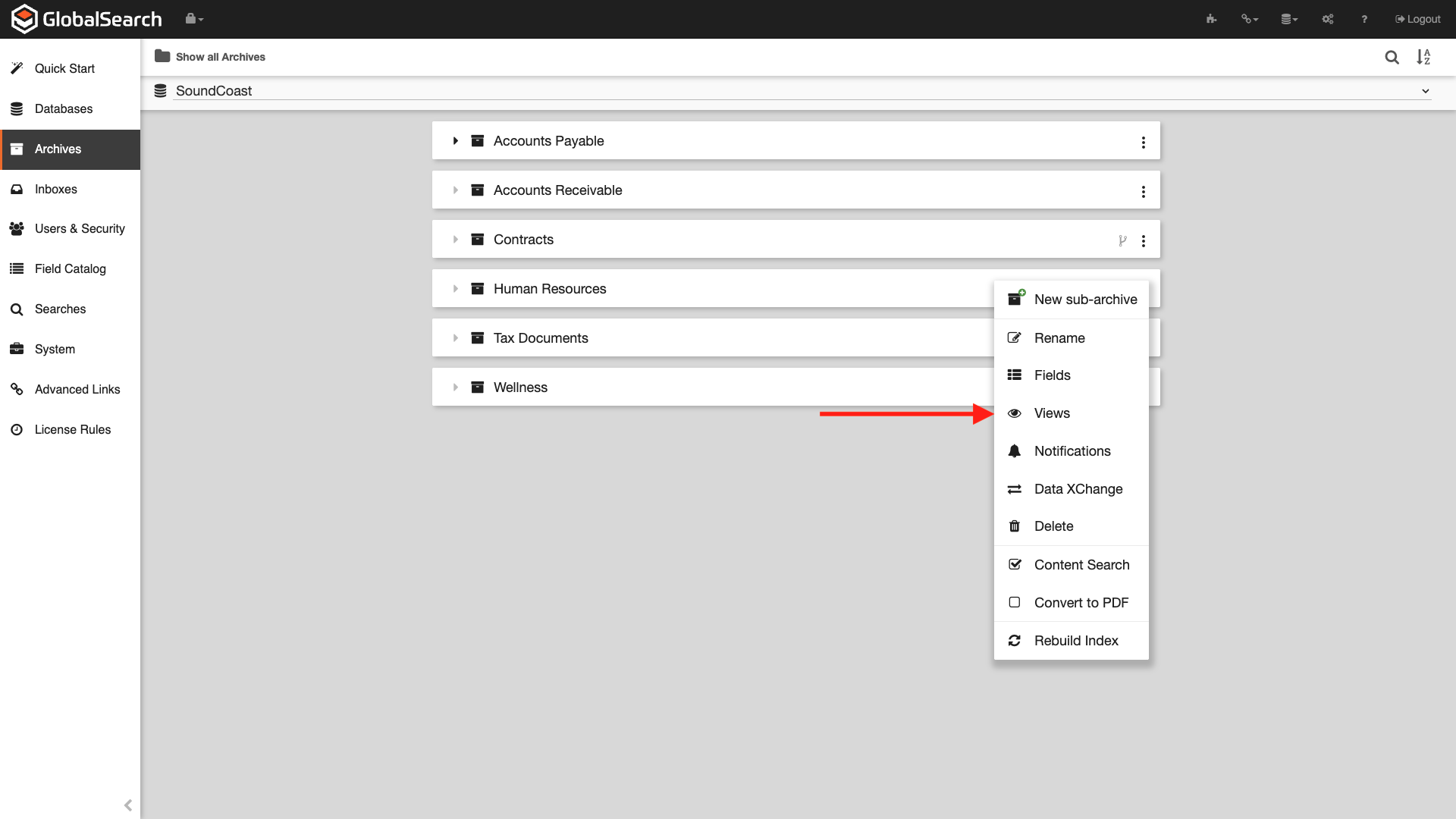This screenshot has width=1456, height=819.
Task: Click the Contracts archive name
Action: (523, 240)
